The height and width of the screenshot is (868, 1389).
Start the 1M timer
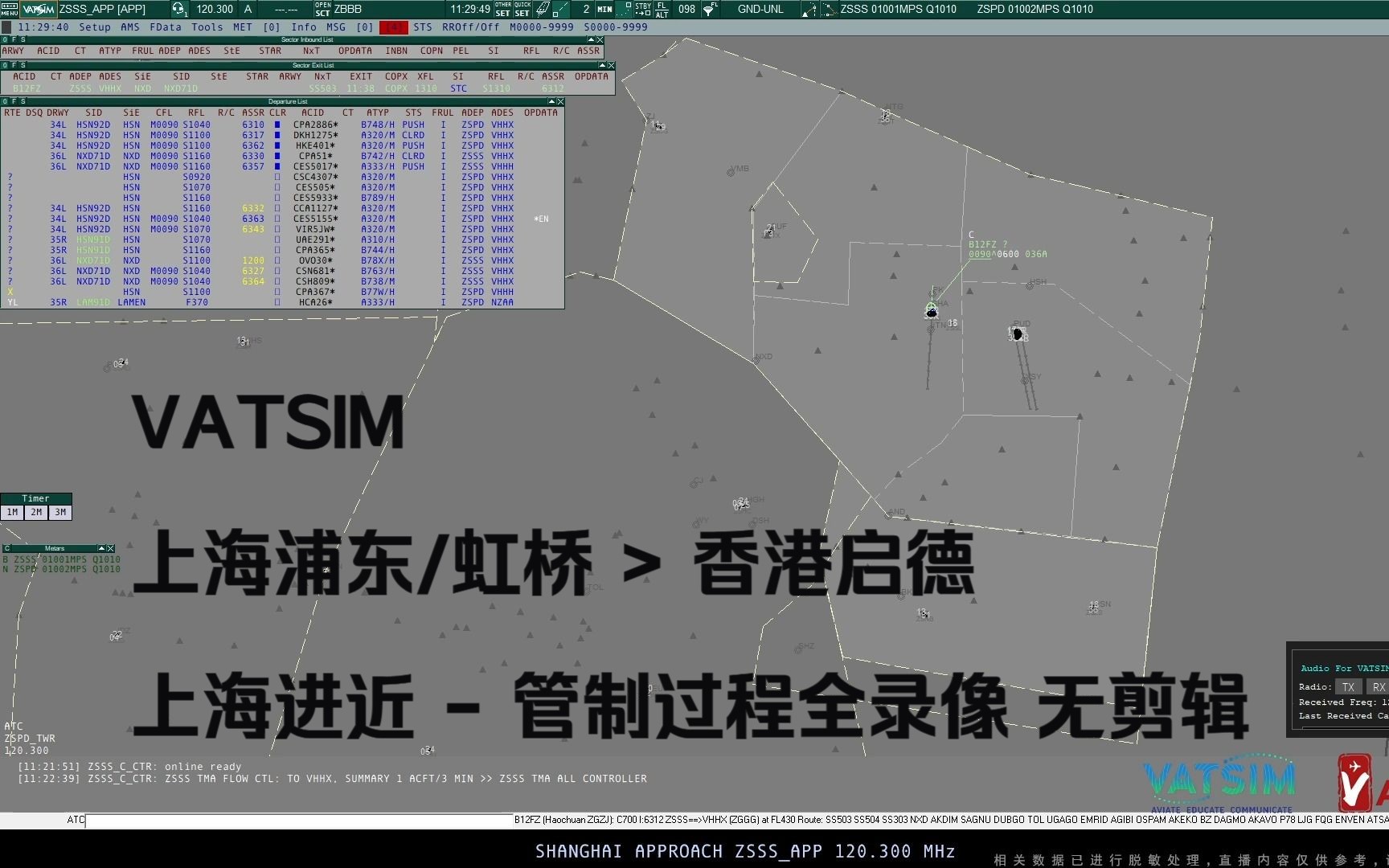click(x=12, y=512)
